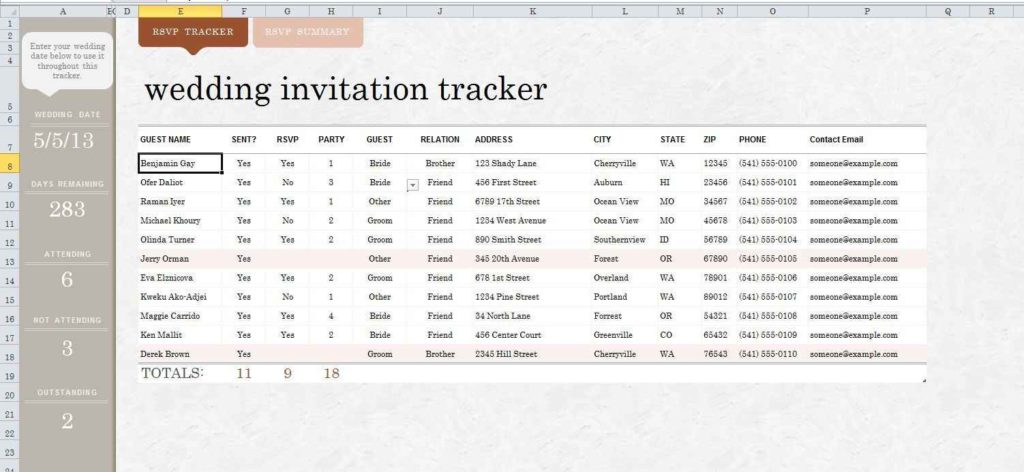The width and height of the screenshot is (1024, 472).
Task: Click the attending count 6
Action: [67, 280]
